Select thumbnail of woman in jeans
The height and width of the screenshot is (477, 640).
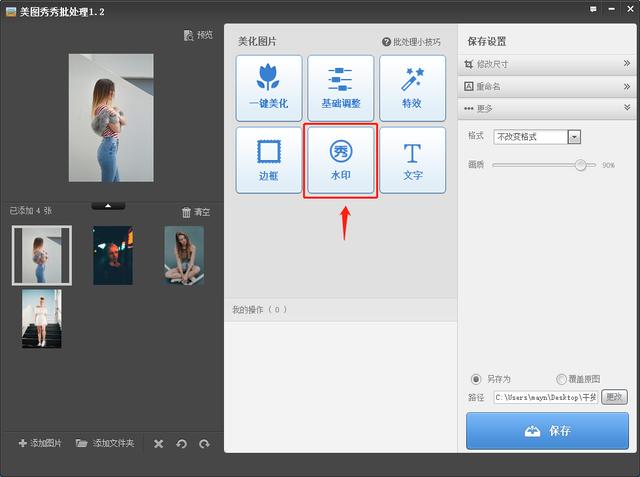tap(42, 255)
